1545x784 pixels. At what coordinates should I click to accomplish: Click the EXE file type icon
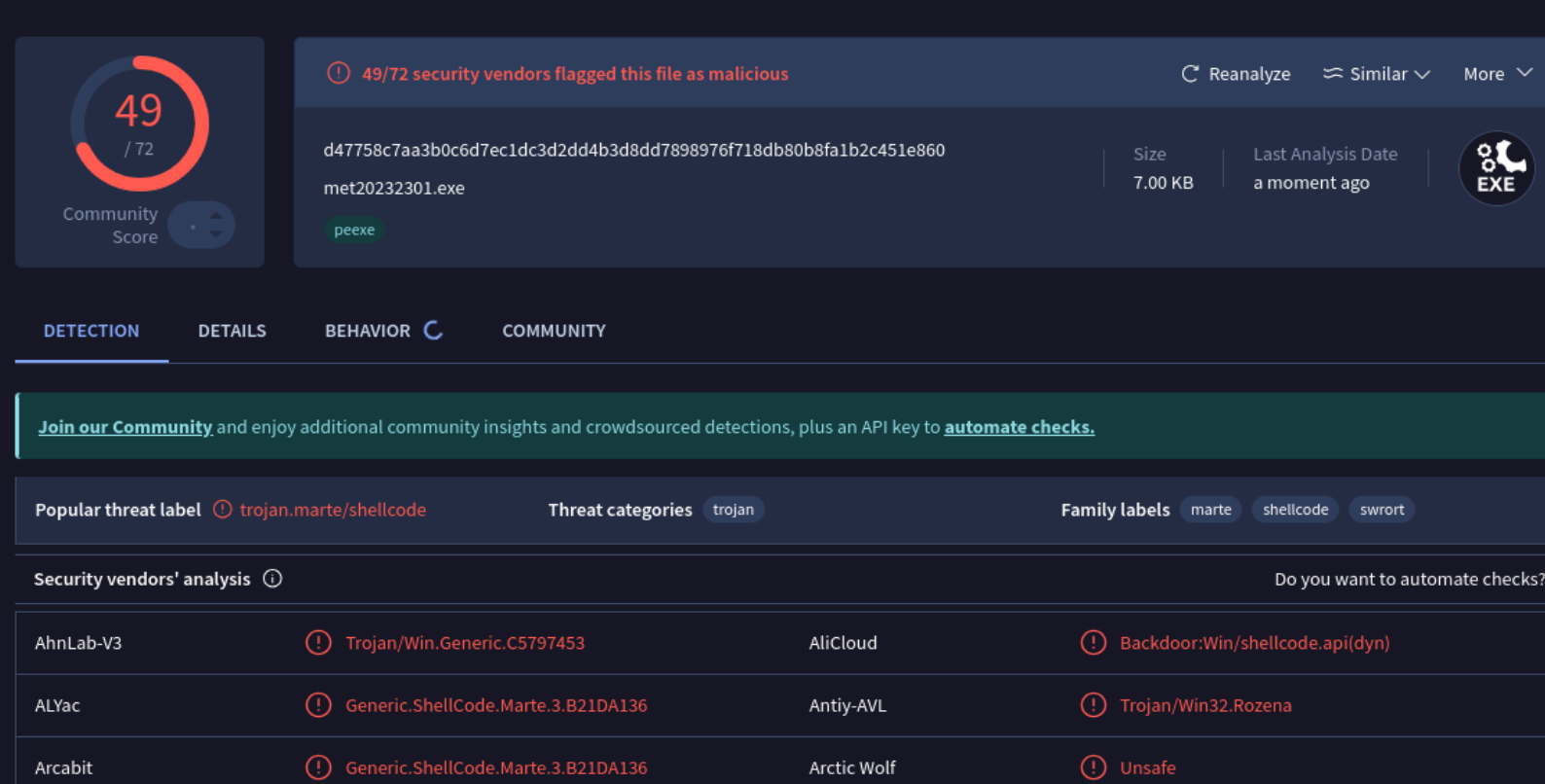[1495, 168]
